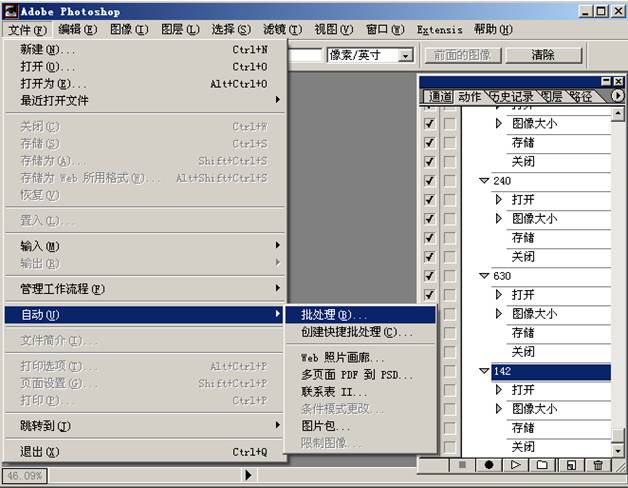Expand 打开 step under 630

tap(499, 294)
